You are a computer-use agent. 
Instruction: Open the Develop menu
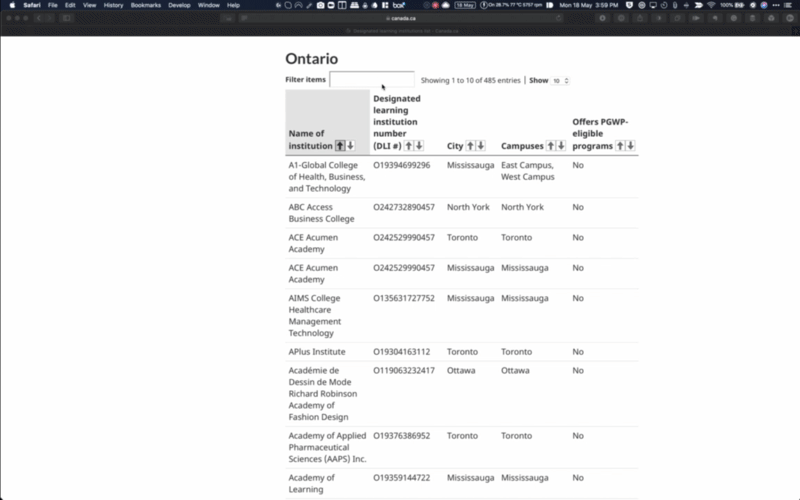[179, 5]
